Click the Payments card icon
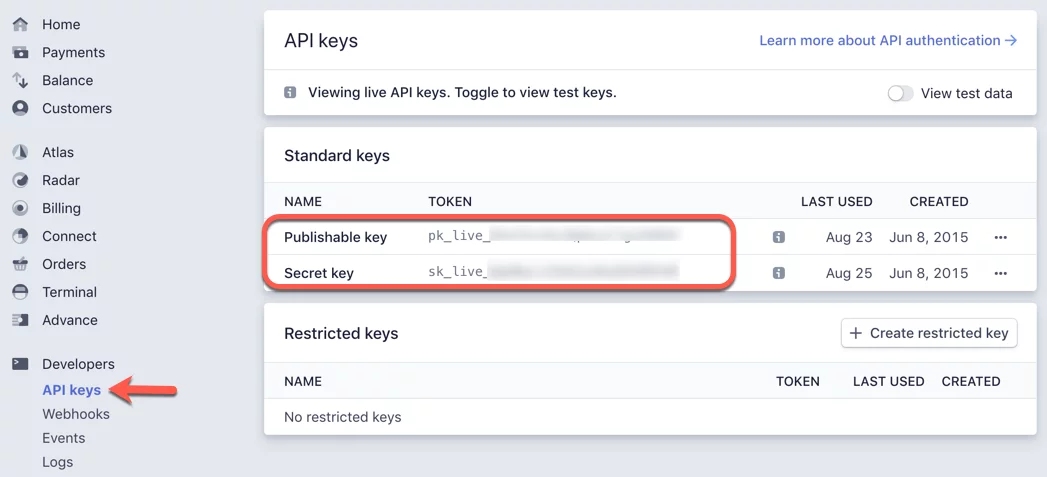The image size is (1047, 477). (20, 52)
